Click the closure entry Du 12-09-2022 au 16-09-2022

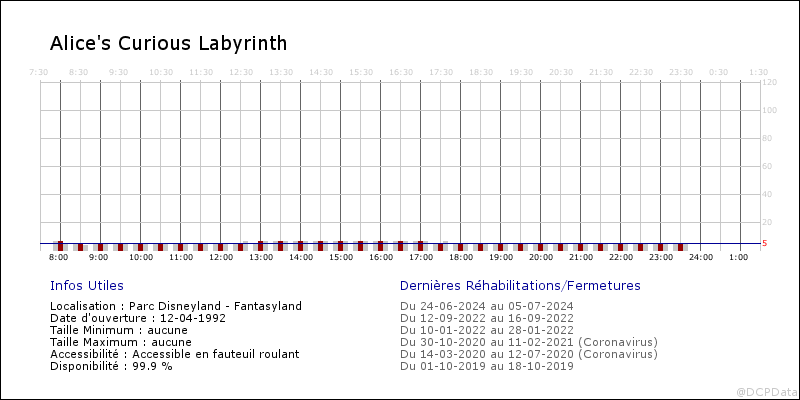point(486,318)
